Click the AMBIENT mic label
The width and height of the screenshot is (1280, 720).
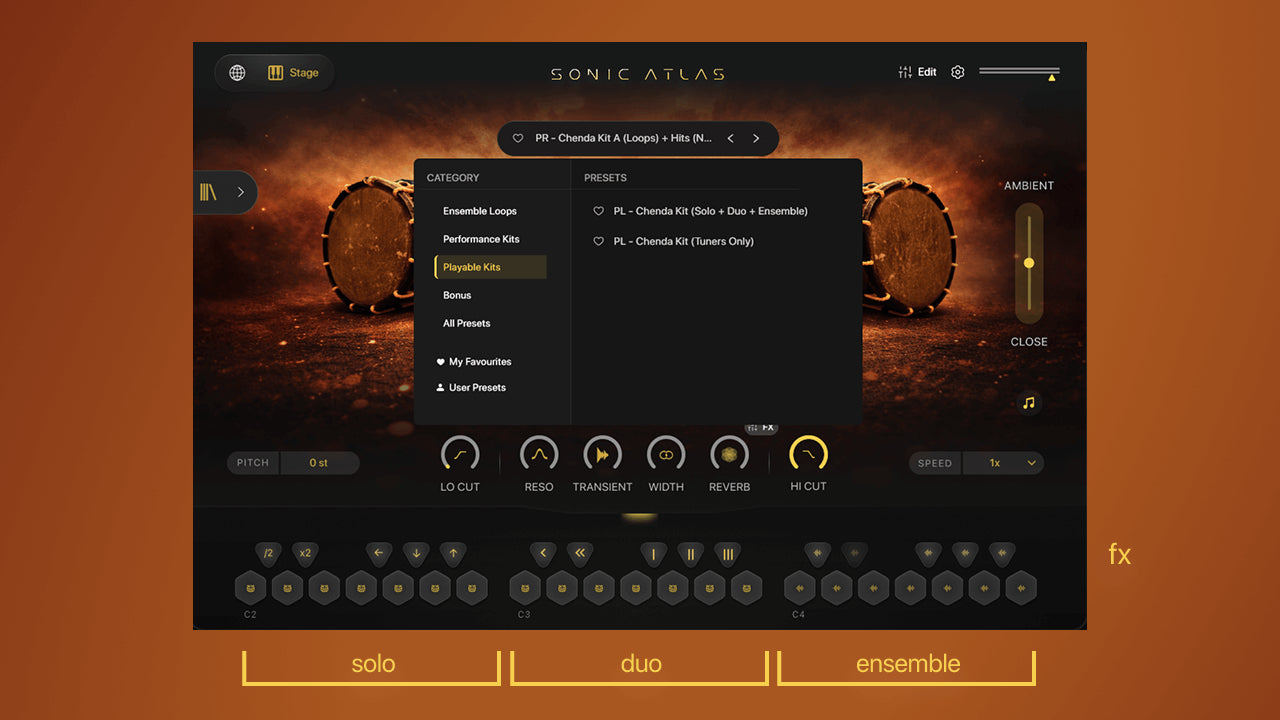(x=1029, y=186)
